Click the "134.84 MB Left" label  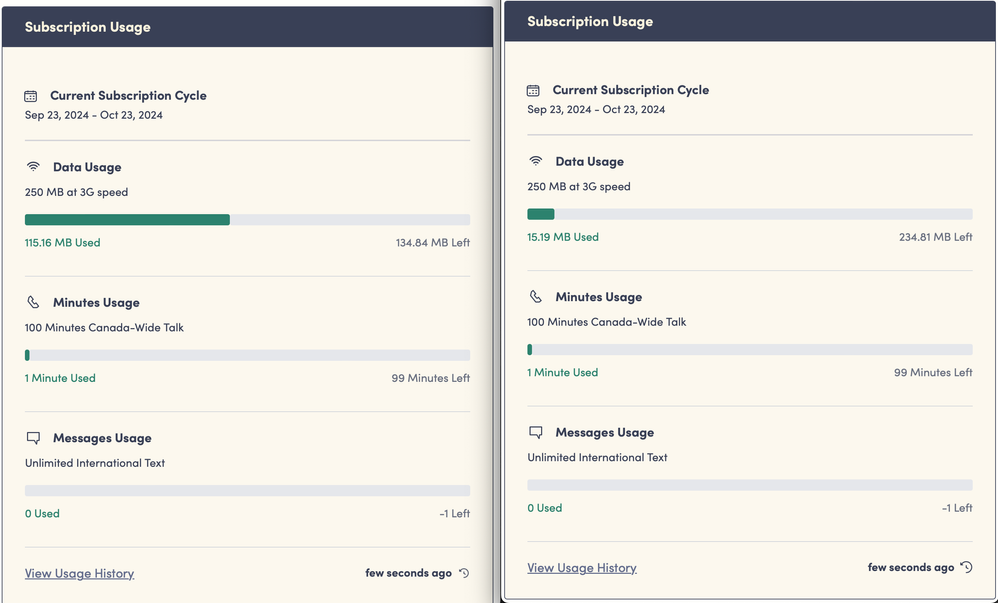coord(432,242)
